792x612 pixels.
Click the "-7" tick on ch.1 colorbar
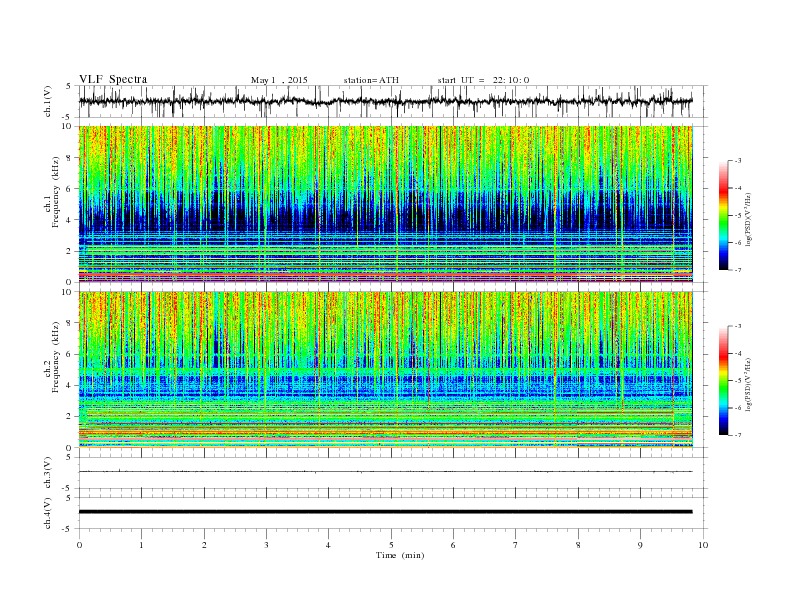[737, 270]
